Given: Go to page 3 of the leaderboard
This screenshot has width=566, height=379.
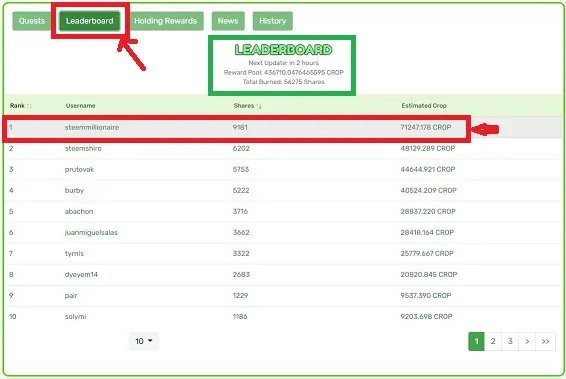Looking at the screenshot, I should click(x=510, y=341).
